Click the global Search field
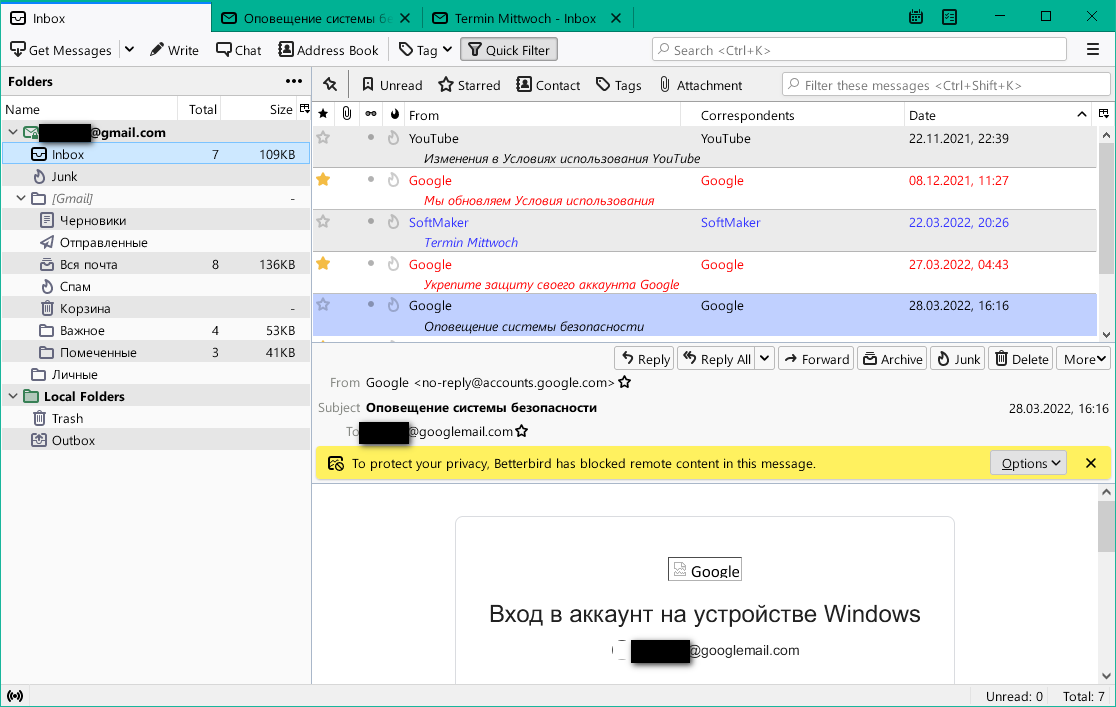 point(859,50)
